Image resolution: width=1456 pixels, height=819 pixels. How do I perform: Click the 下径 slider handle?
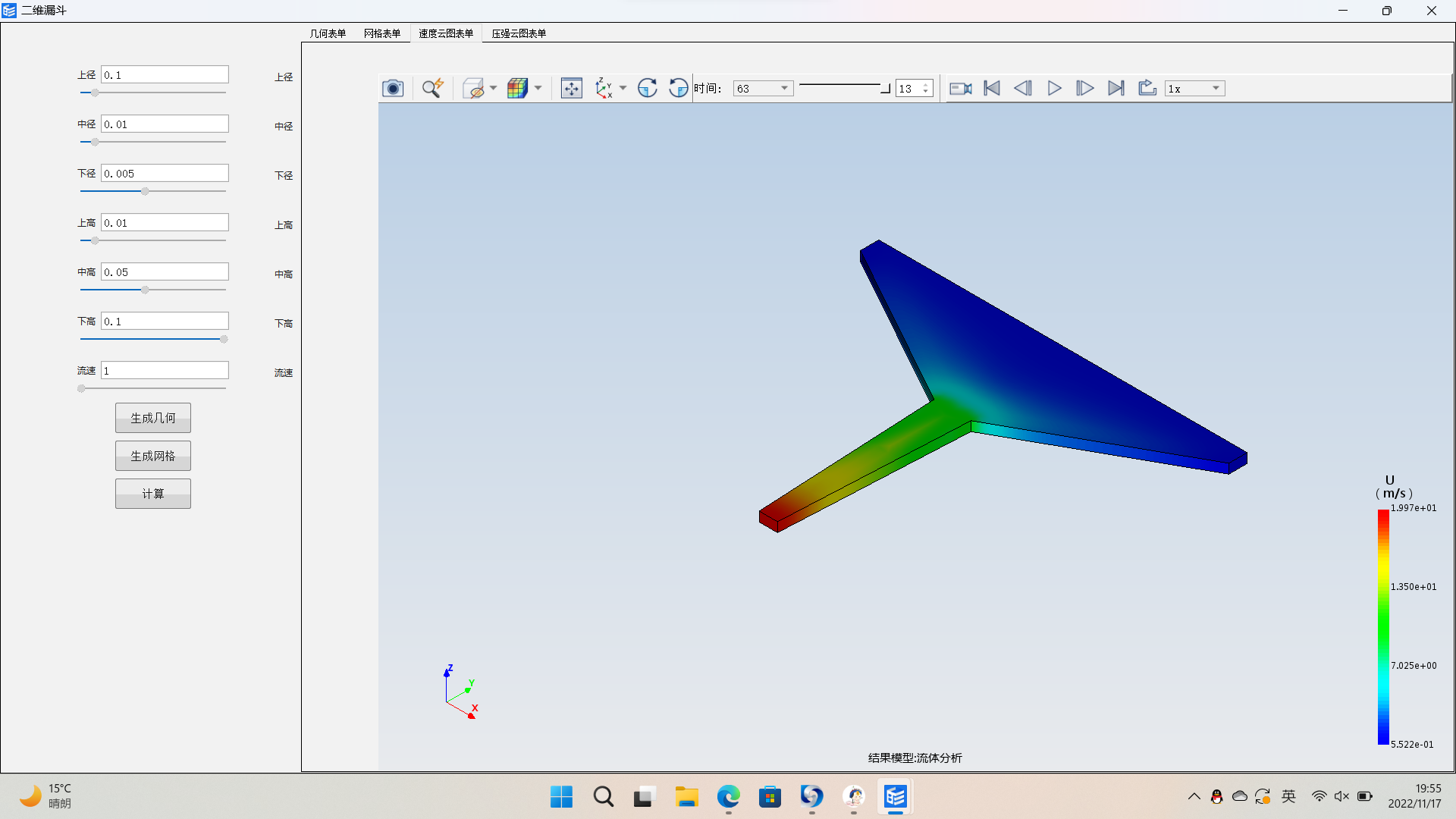tap(145, 191)
